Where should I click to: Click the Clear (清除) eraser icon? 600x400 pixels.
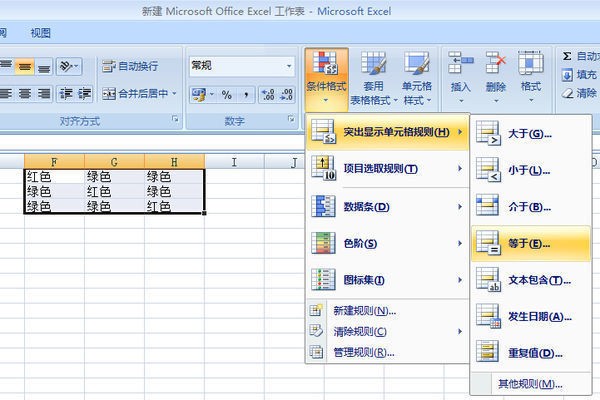pos(567,93)
